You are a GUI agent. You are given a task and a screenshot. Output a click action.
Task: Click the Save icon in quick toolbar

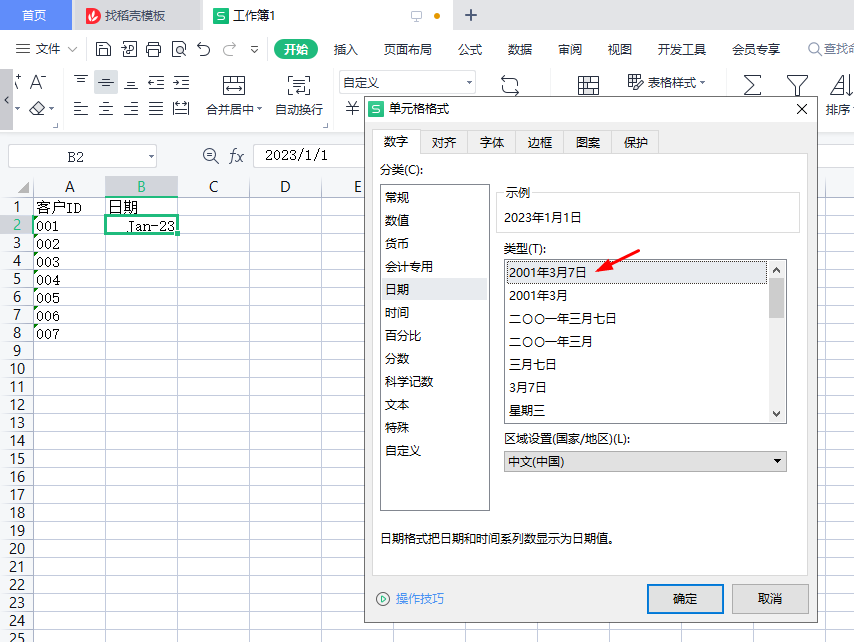[103, 49]
